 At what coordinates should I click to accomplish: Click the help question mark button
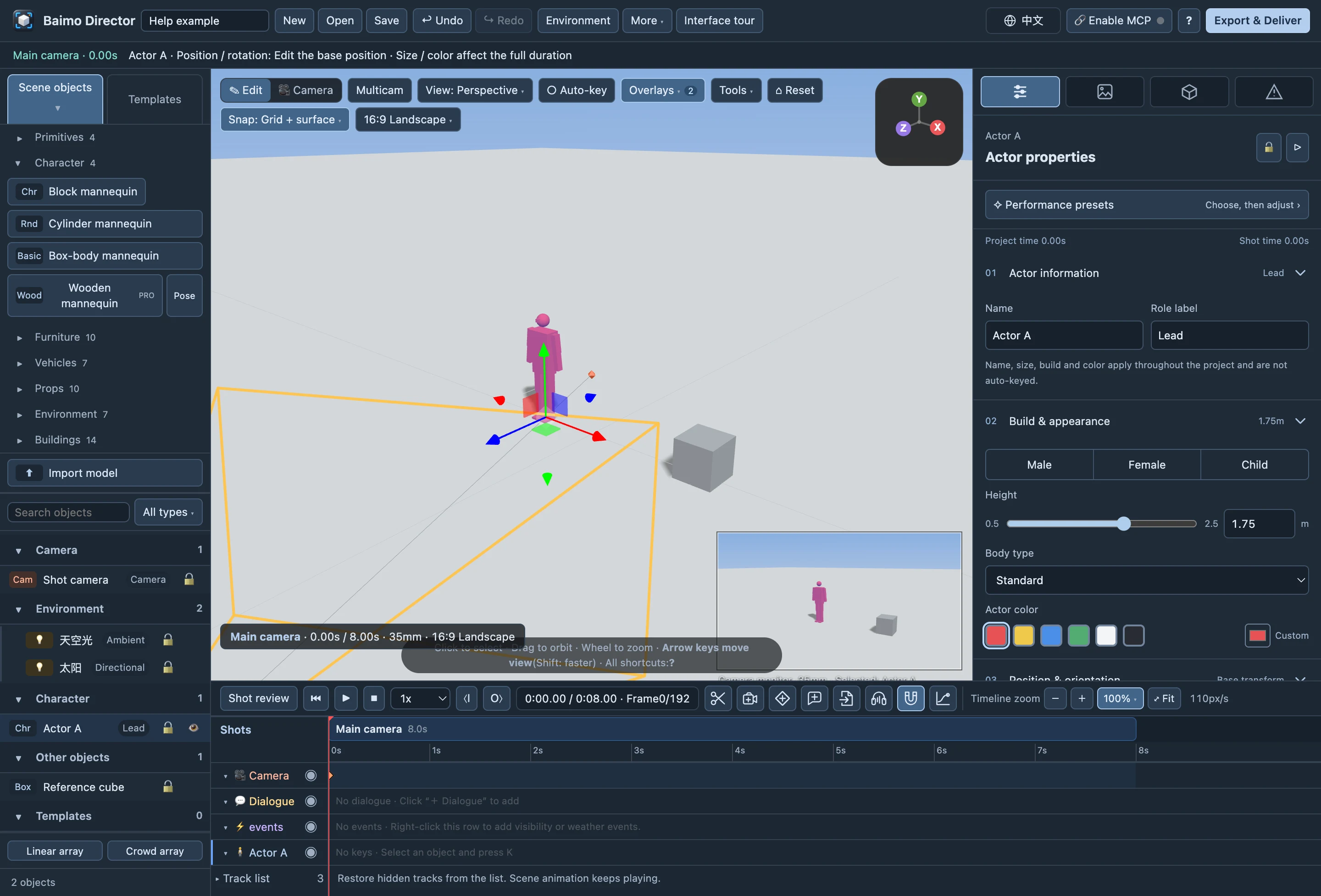(1188, 21)
